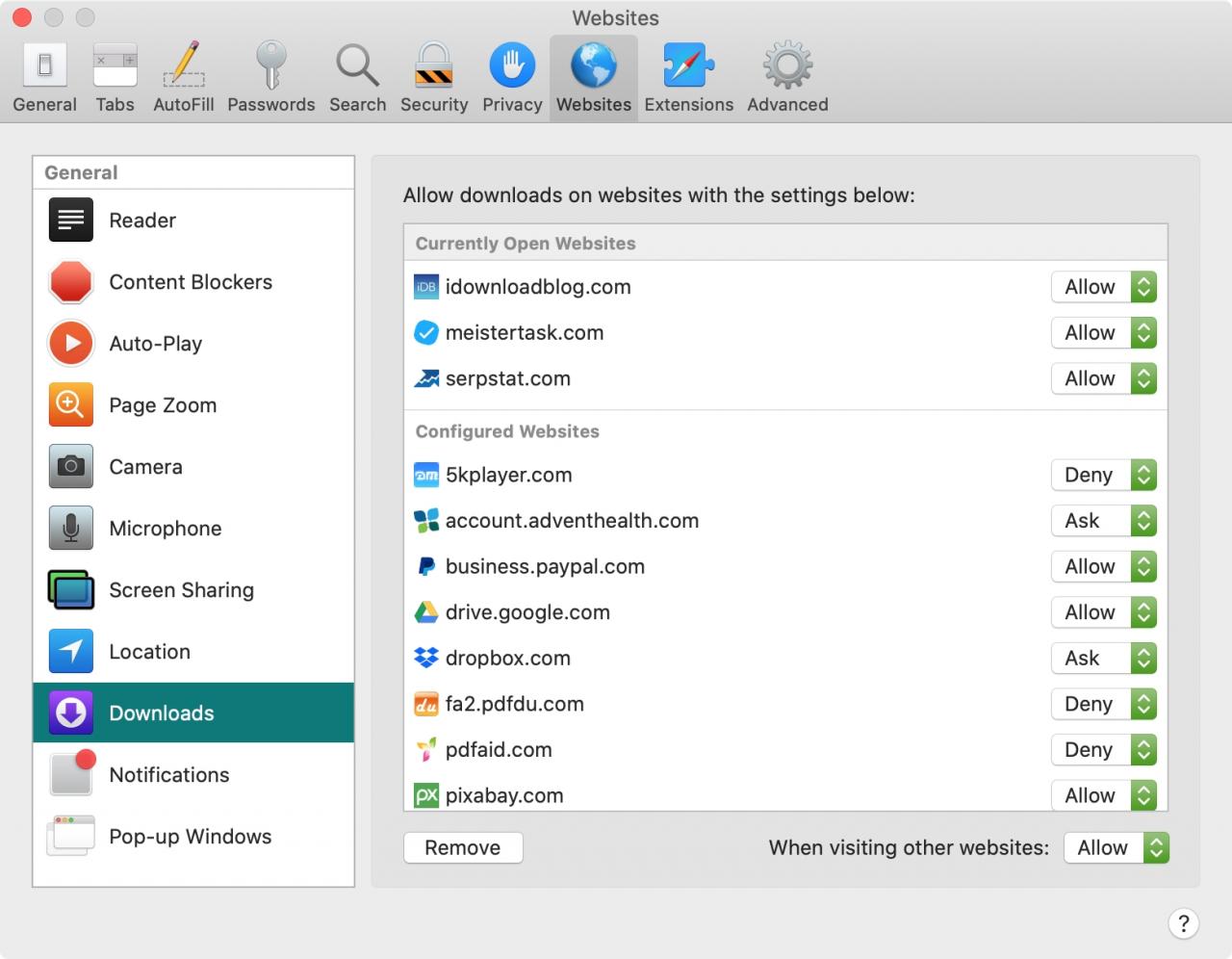
Task: Open the help question mark button
Action: [x=1184, y=923]
